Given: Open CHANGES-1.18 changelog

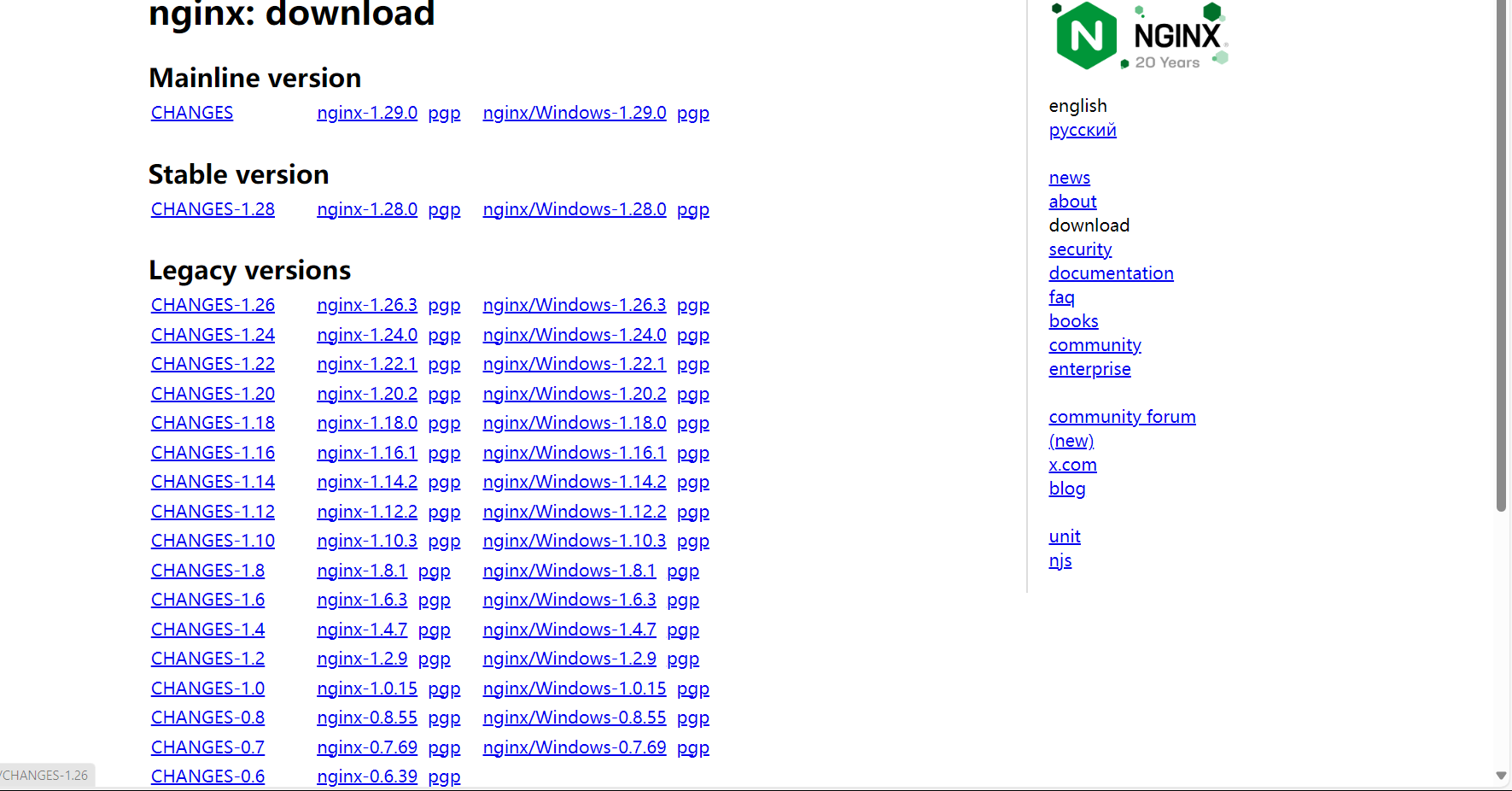Looking at the screenshot, I should point(213,423).
